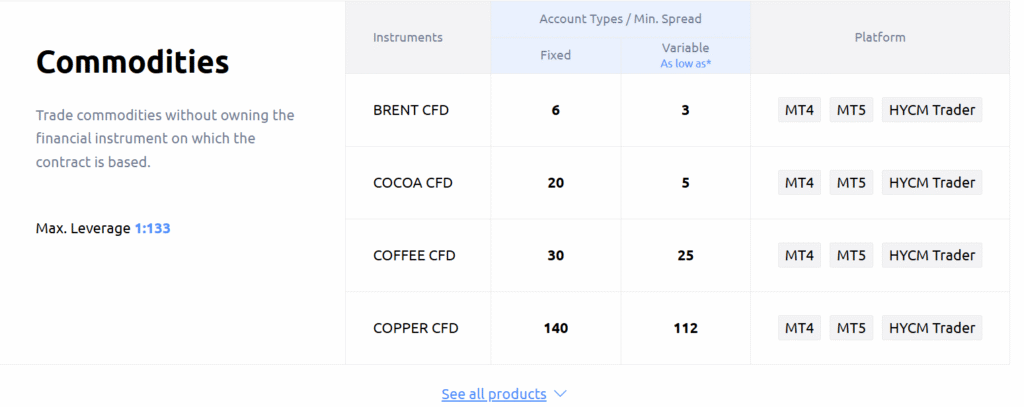The image size is (1024, 407).
Task: Select the COPPER CFD instrument name
Action: [414, 328]
